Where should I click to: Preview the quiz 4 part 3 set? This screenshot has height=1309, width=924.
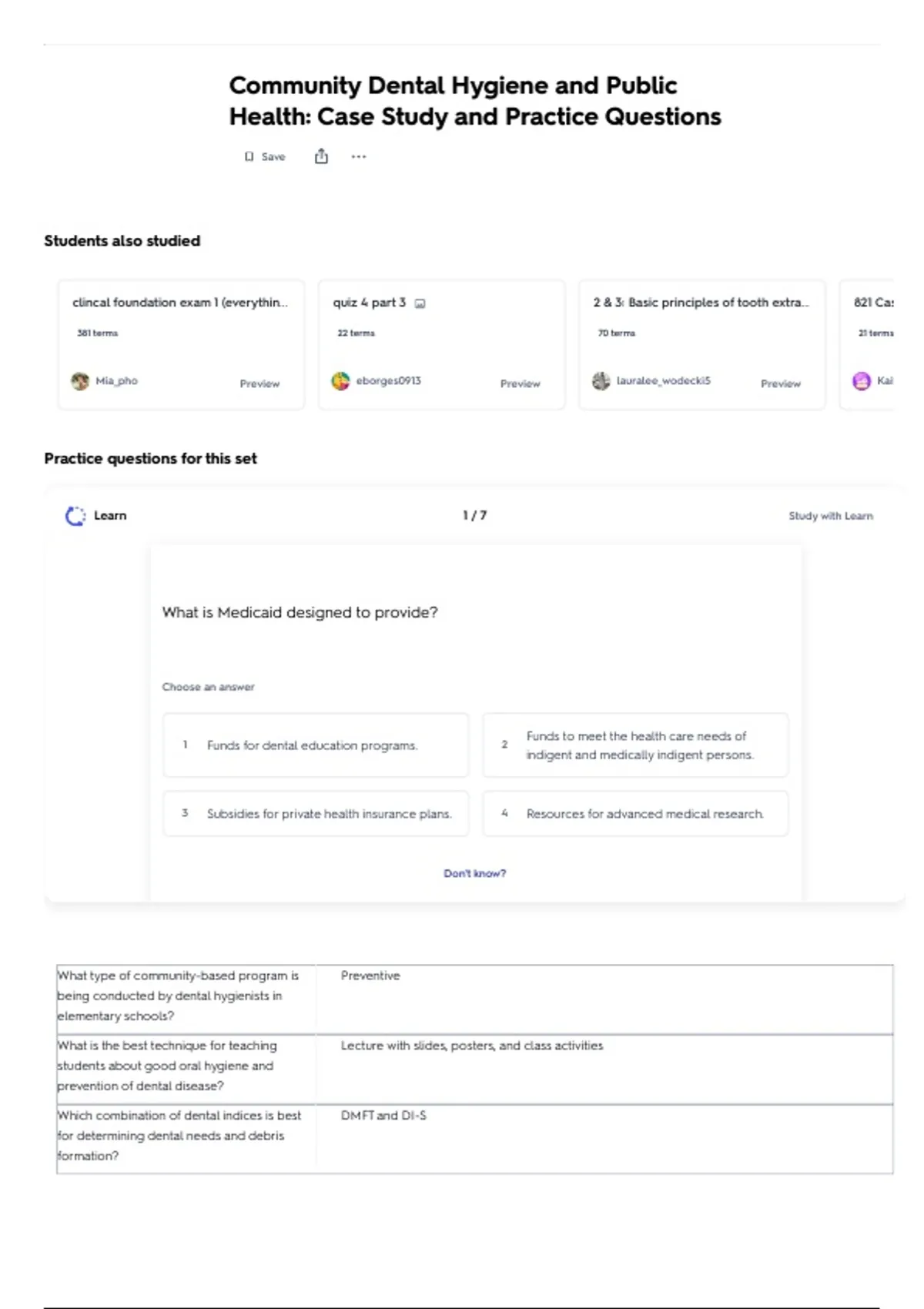point(520,383)
